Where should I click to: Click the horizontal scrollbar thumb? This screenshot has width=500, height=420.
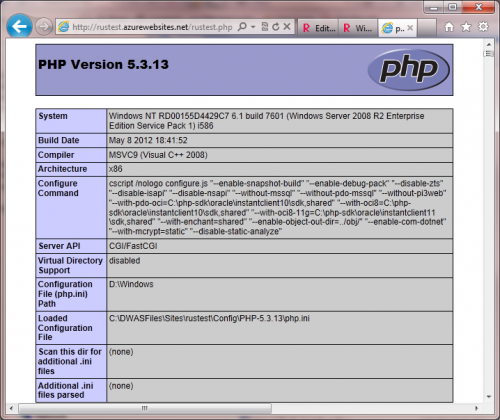pos(145,408)
